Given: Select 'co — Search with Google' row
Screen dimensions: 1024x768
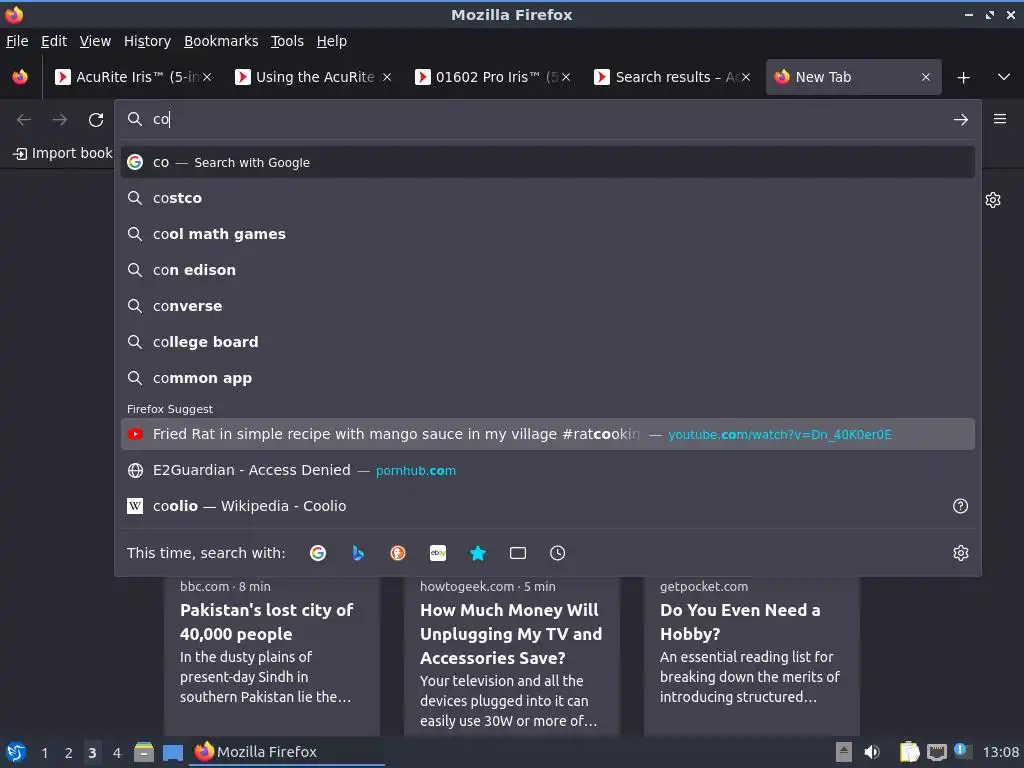Looking at the screenshot, I should click(x=547, y=162).
